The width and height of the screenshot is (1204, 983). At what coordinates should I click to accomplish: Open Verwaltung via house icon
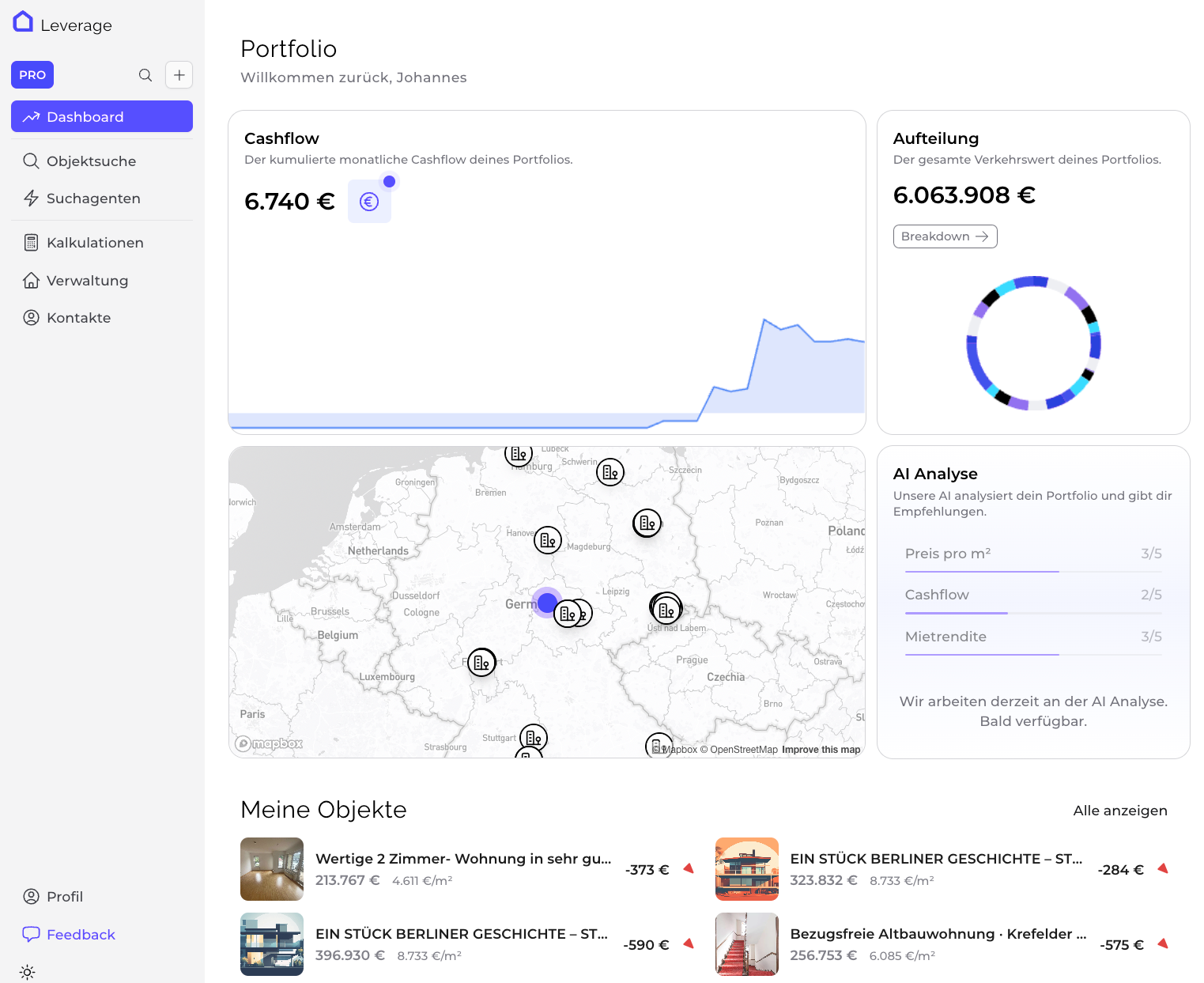(x=32, y=280)
